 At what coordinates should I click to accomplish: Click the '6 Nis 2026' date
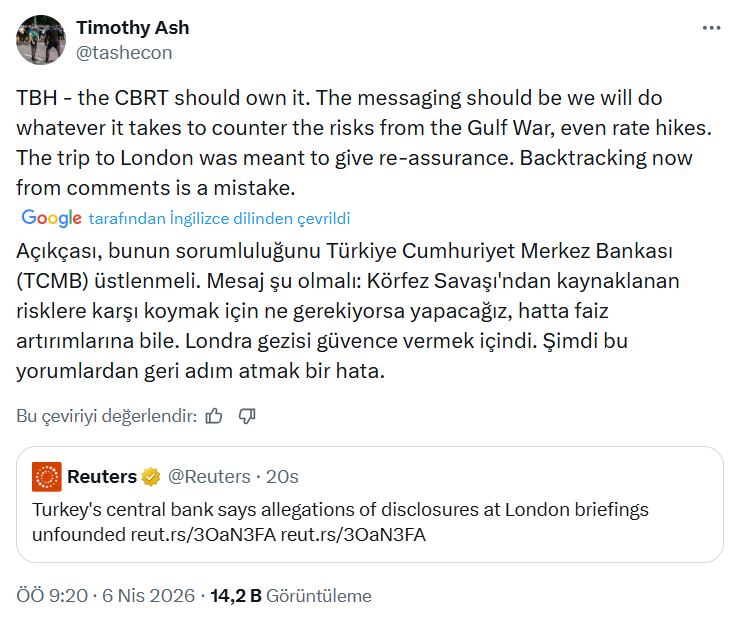[x=148, y=596]
